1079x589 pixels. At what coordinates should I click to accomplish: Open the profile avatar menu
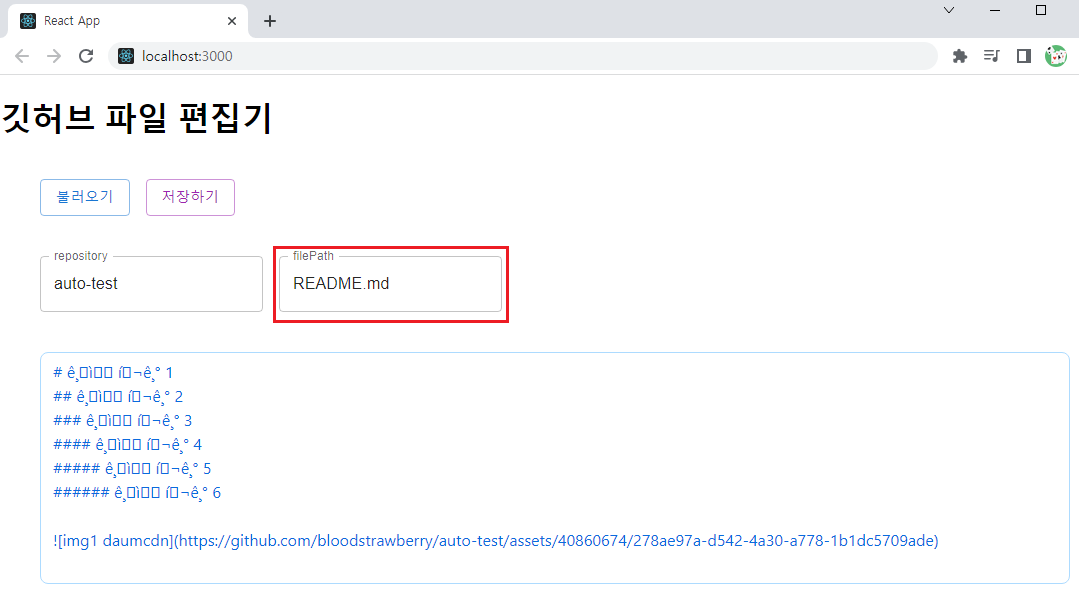point(1056,56)
